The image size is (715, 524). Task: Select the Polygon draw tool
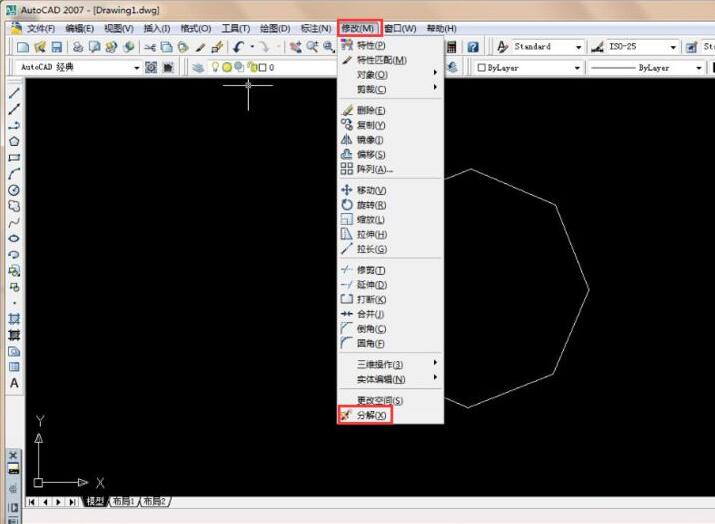14,141
